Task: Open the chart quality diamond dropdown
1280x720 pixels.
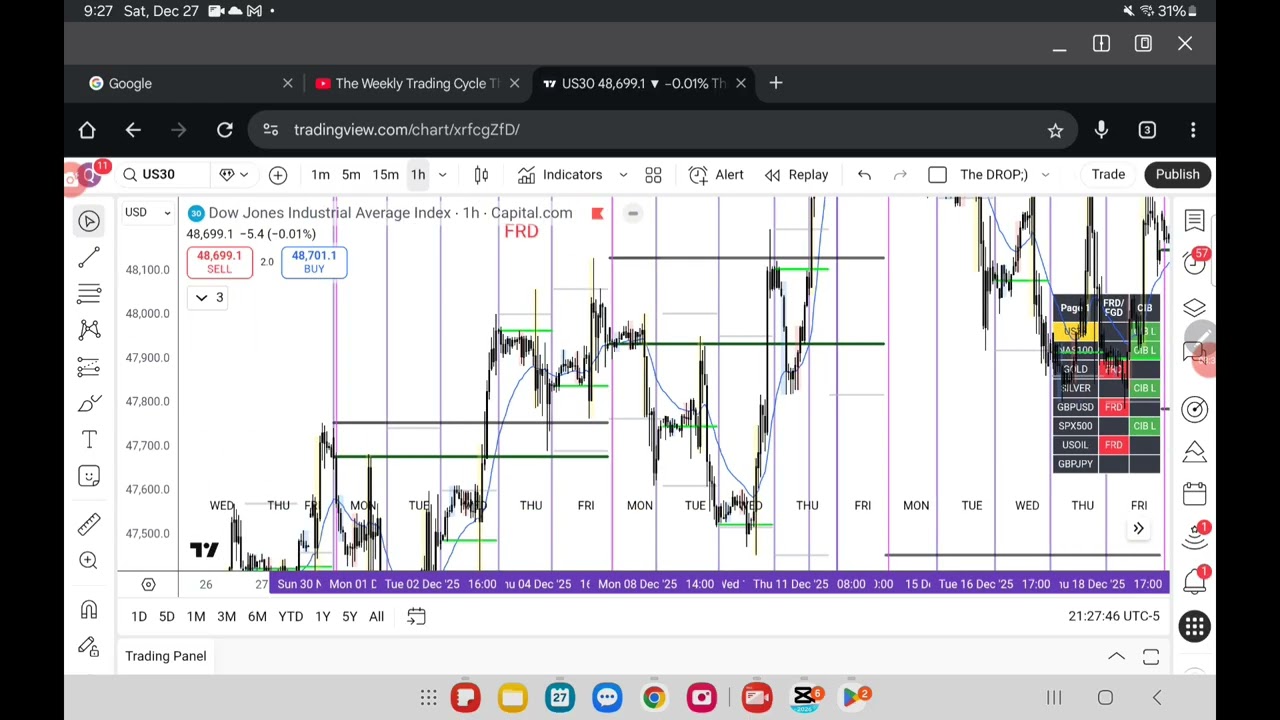Action: pyautogui.click(x=233, y=175)
